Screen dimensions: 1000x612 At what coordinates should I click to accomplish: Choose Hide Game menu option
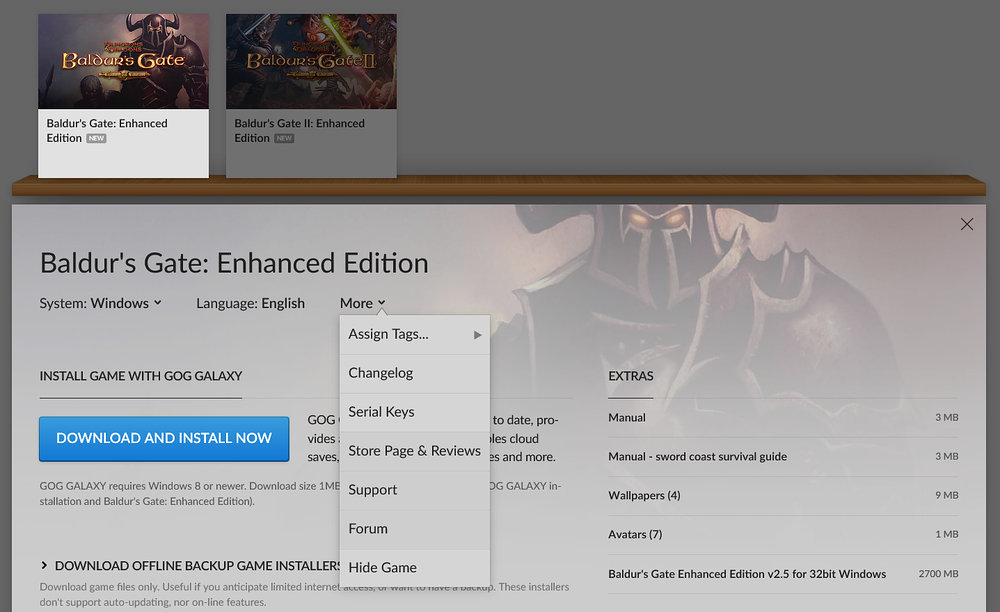tap(415, 568)
